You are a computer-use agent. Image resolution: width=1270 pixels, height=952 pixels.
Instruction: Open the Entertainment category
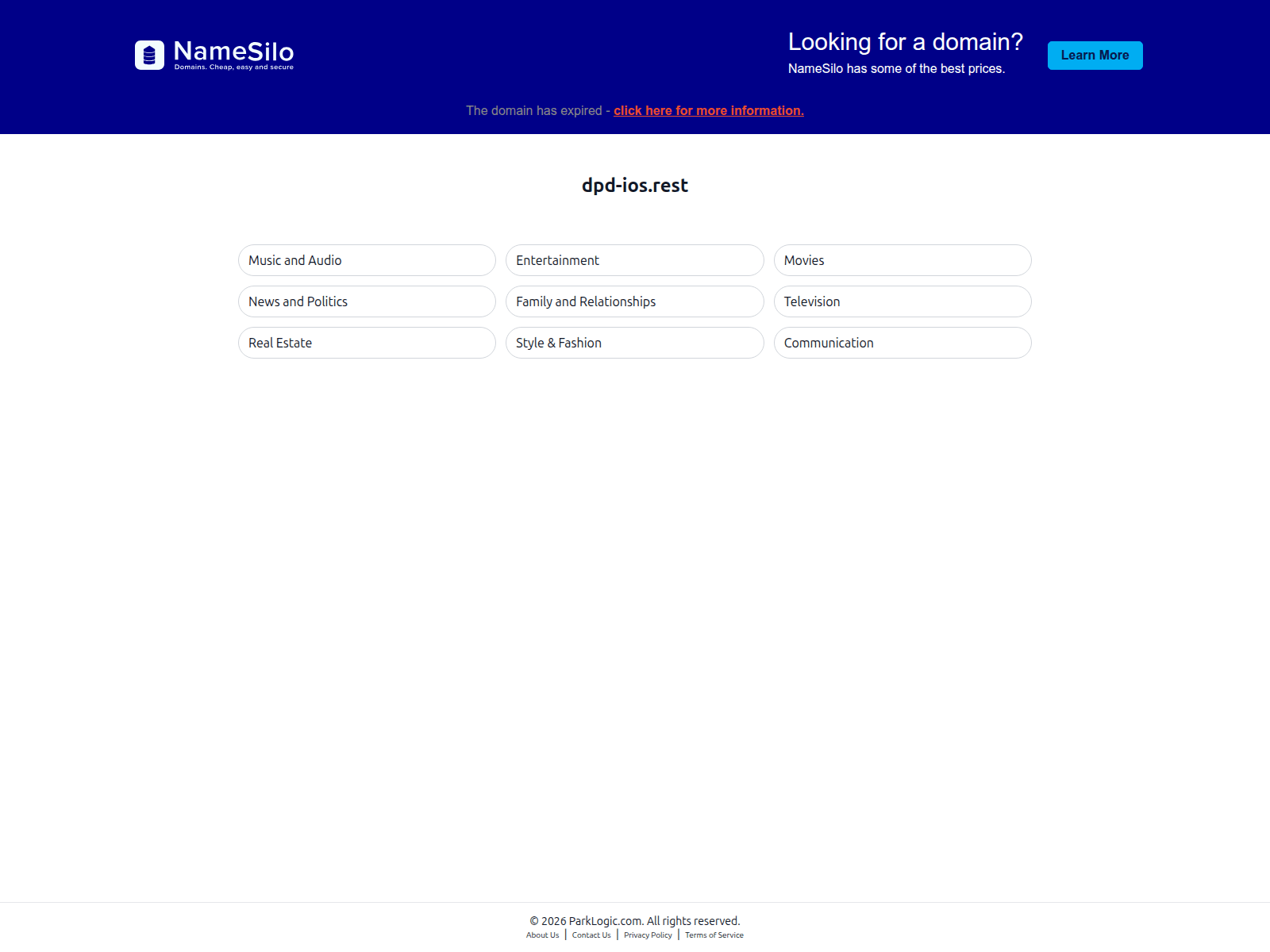(x=634, y=260)
